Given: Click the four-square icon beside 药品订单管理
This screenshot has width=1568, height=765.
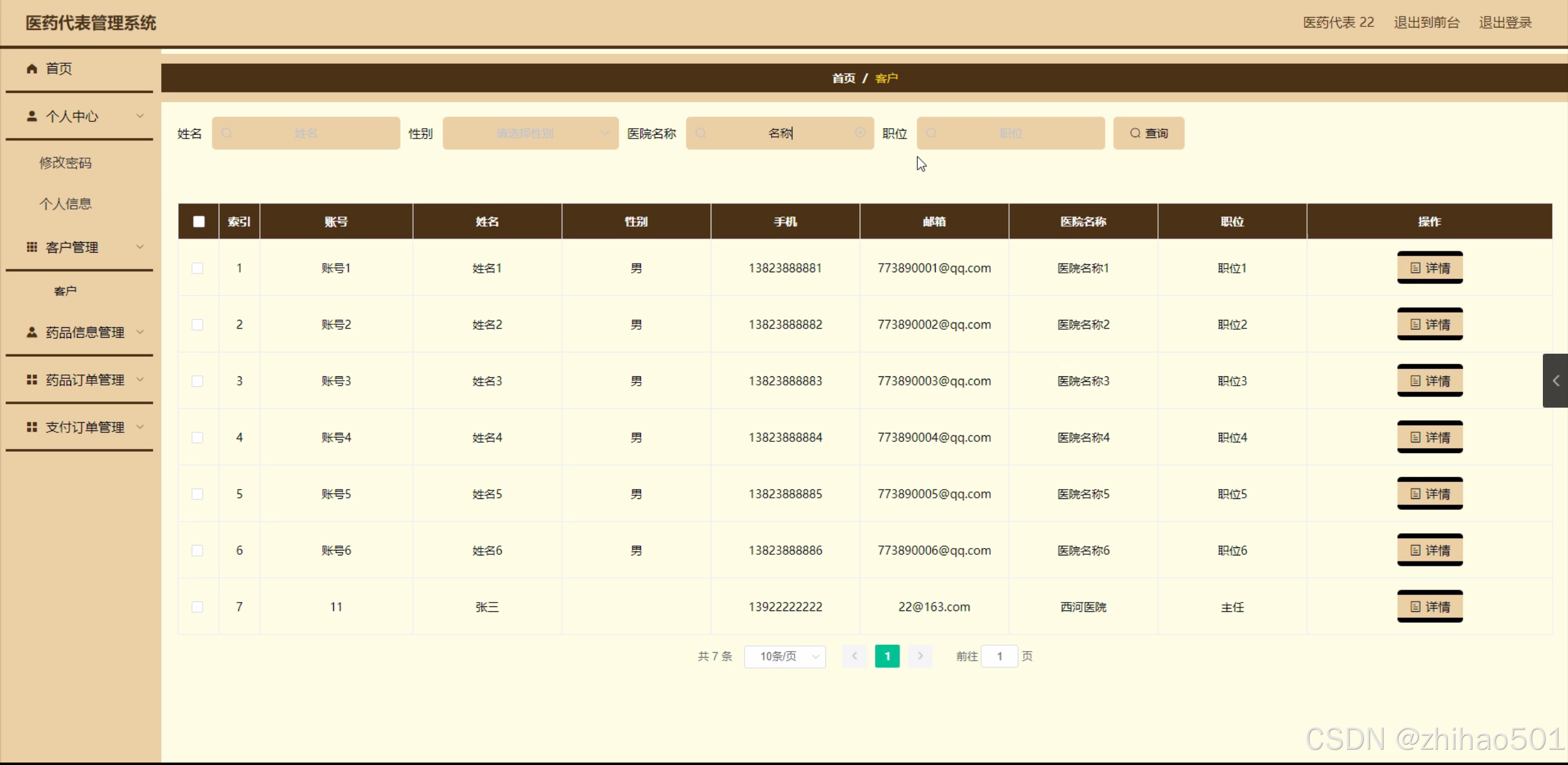Looking at the screenshot, I should 32,380.
